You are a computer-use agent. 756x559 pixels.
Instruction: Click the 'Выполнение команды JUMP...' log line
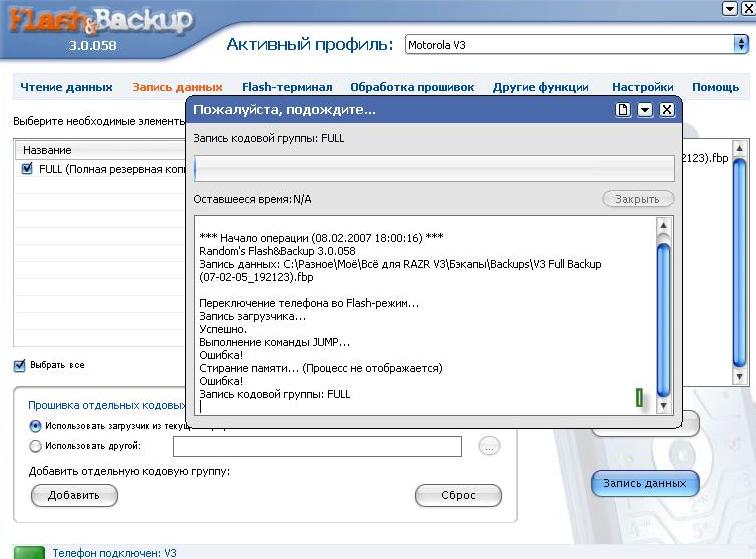click(274, 342)
